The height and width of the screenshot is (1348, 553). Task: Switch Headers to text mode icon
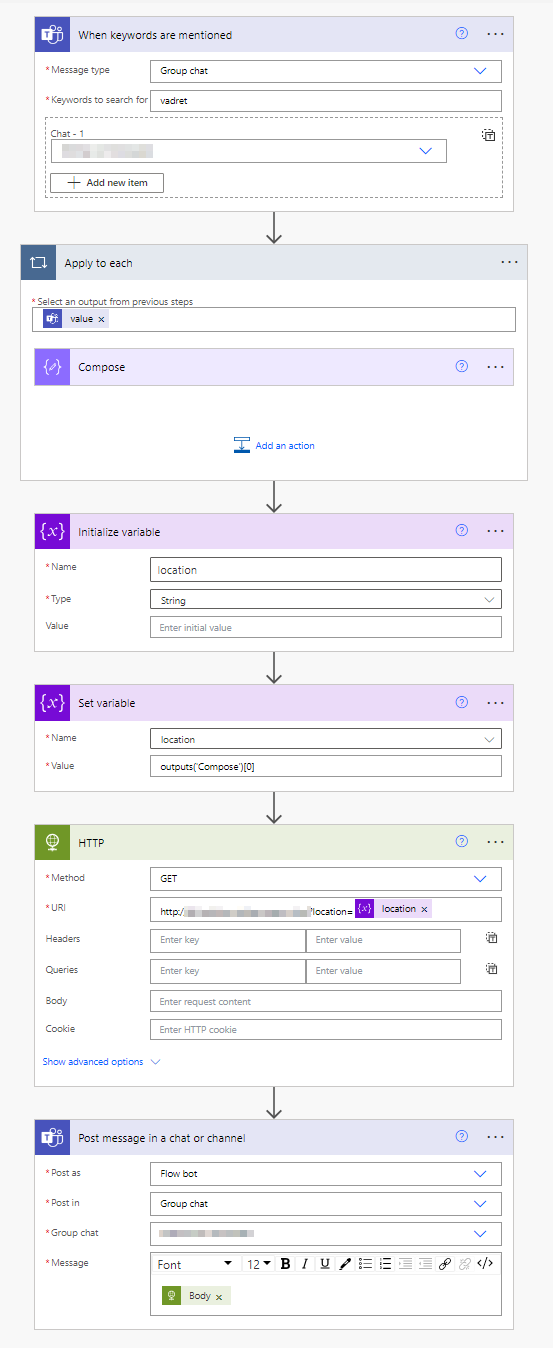(x=491, y=939)
